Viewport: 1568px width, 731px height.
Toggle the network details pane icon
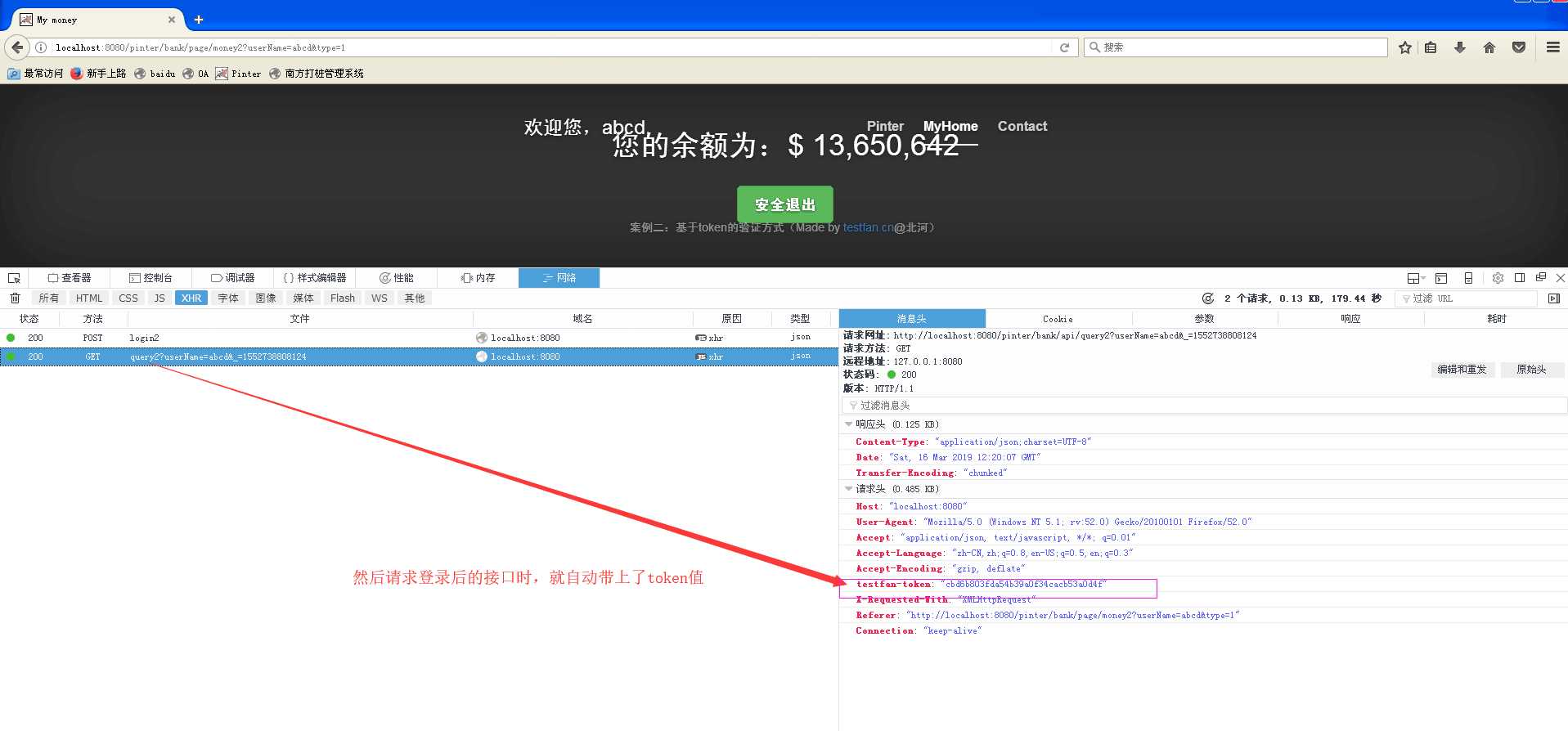coord(1554,298)
